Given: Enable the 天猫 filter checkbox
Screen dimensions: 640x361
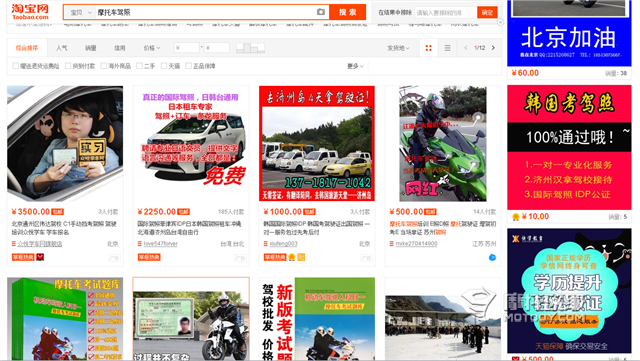Looking at the screenshot, I should 164,66.
